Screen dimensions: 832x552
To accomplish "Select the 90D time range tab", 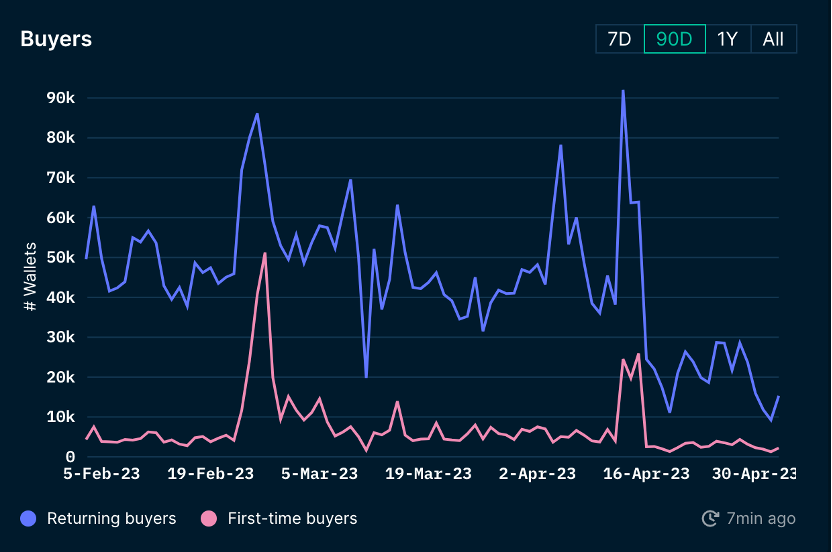I will coord(674,39).
